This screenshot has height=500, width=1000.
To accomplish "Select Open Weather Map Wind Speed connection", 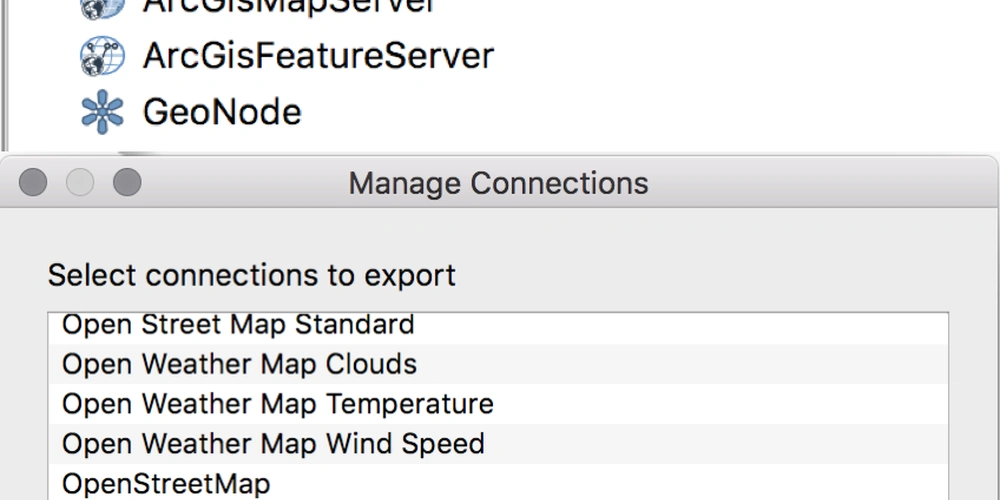I will point(498,443).
